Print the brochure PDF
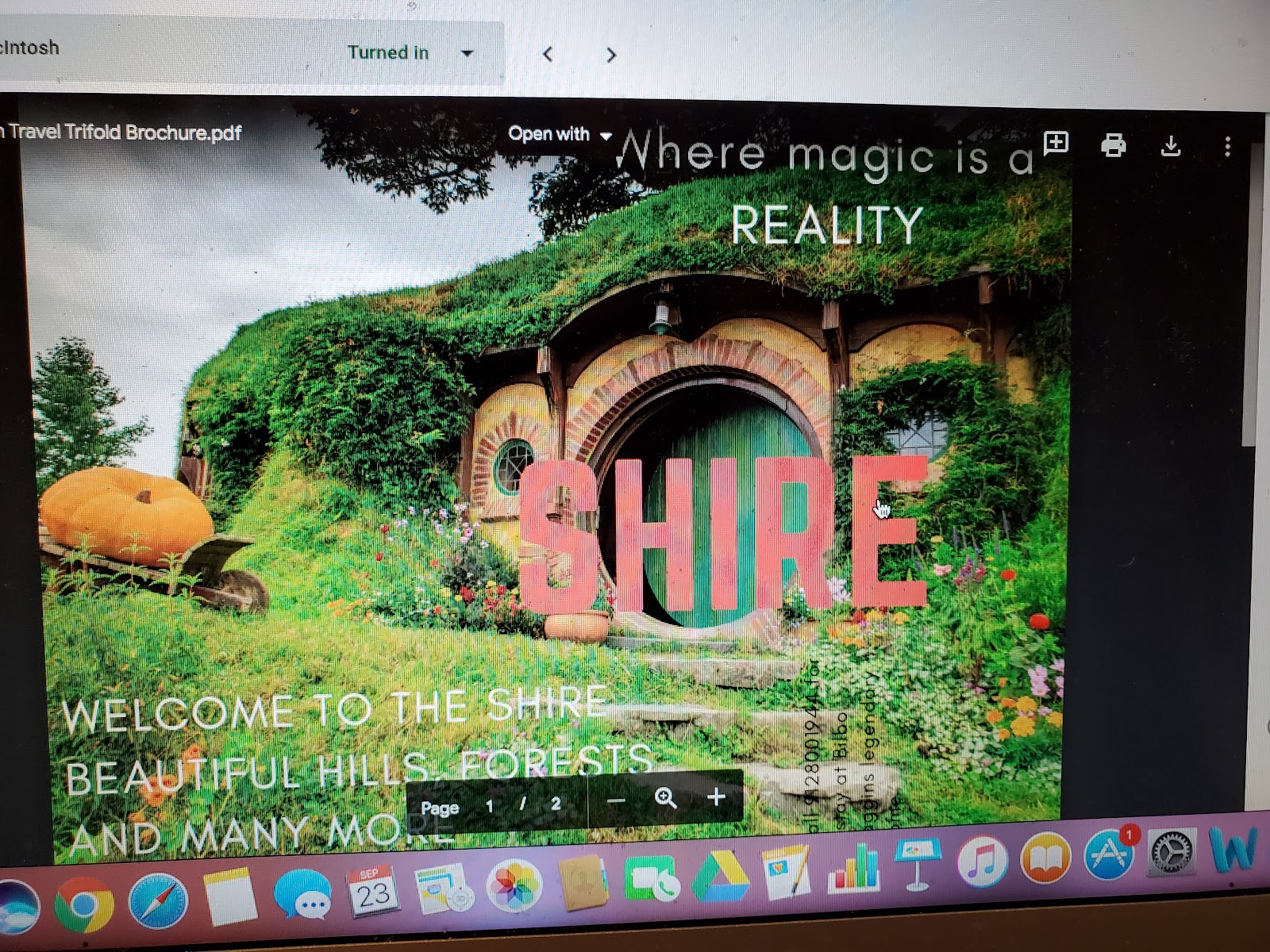 coord(1113,144)
